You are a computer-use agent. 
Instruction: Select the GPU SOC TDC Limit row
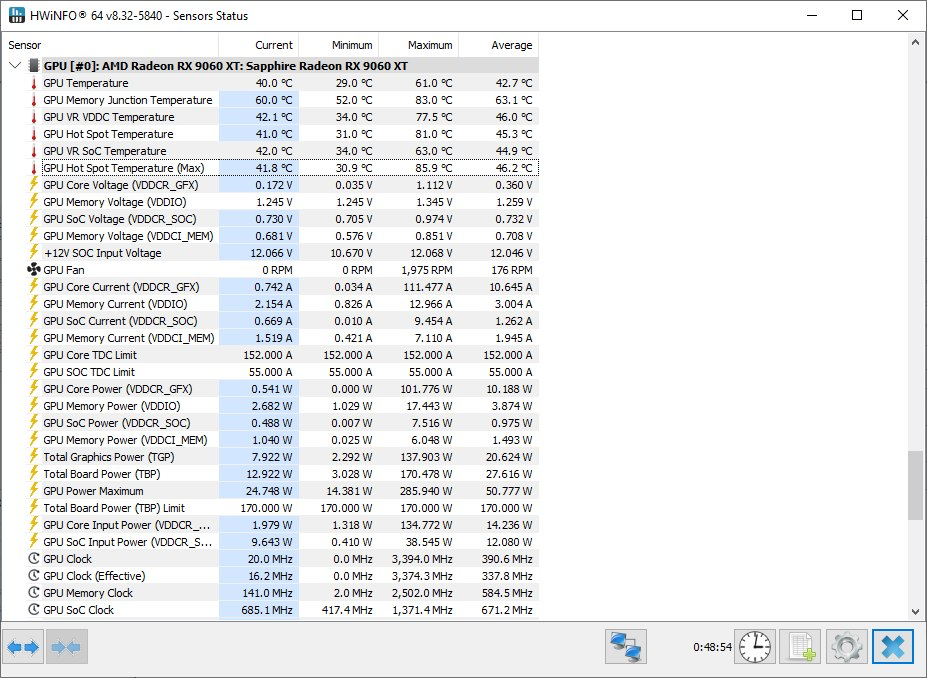290,372
